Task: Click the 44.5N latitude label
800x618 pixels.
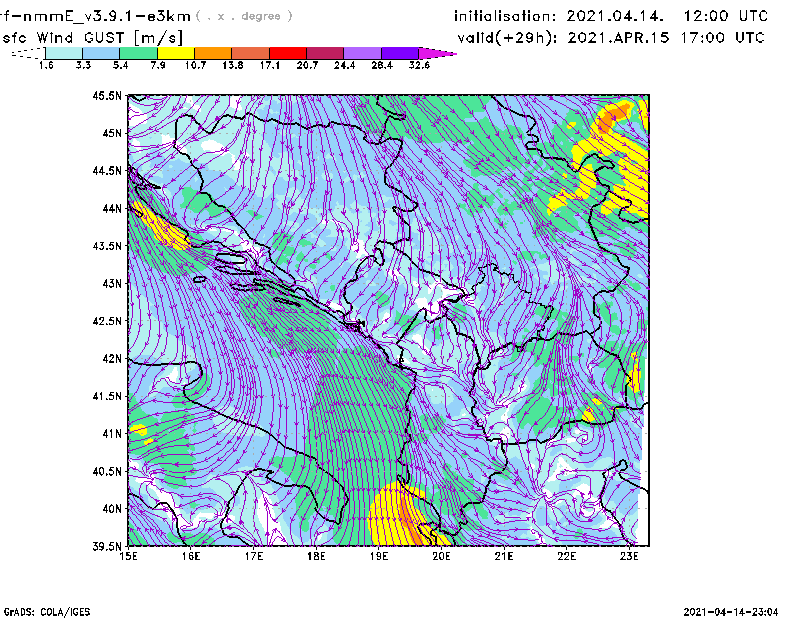Action: coord(107,170)
